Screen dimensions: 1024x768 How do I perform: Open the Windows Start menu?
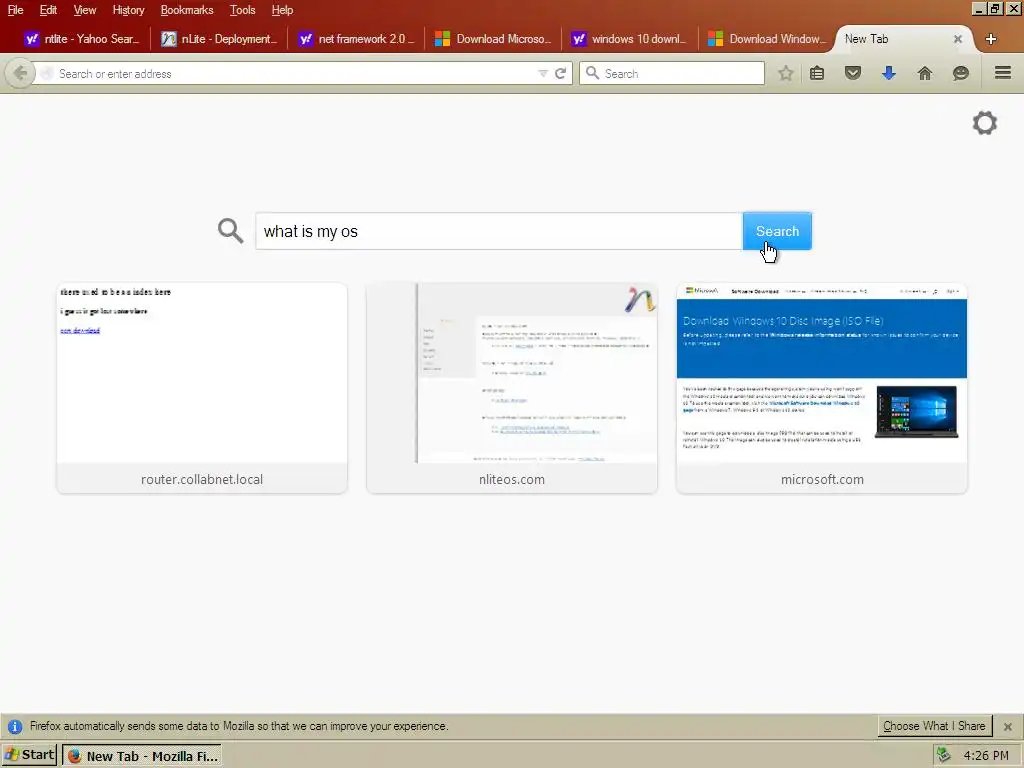click(x=29, y=755)
